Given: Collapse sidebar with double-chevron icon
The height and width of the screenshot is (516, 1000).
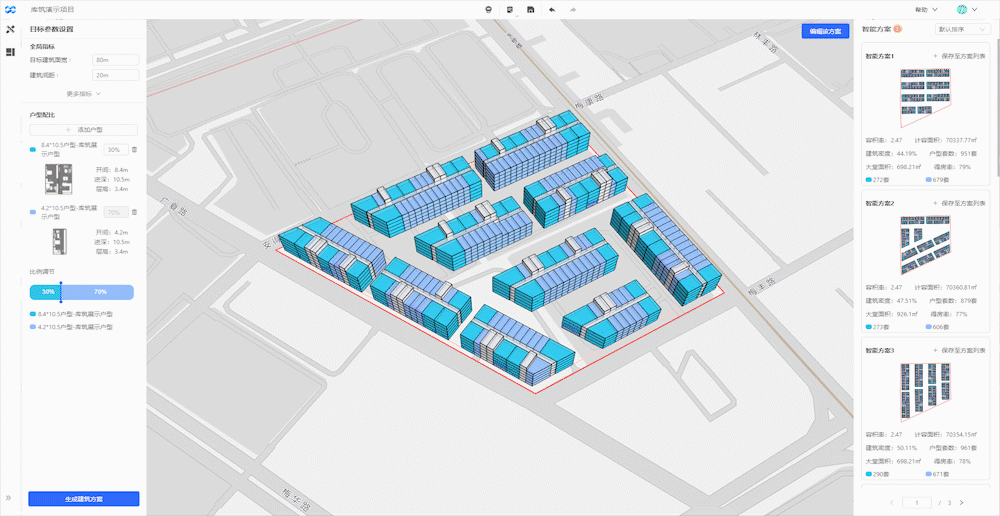Looking at the screenshot, I should click(x=8, y=498).
